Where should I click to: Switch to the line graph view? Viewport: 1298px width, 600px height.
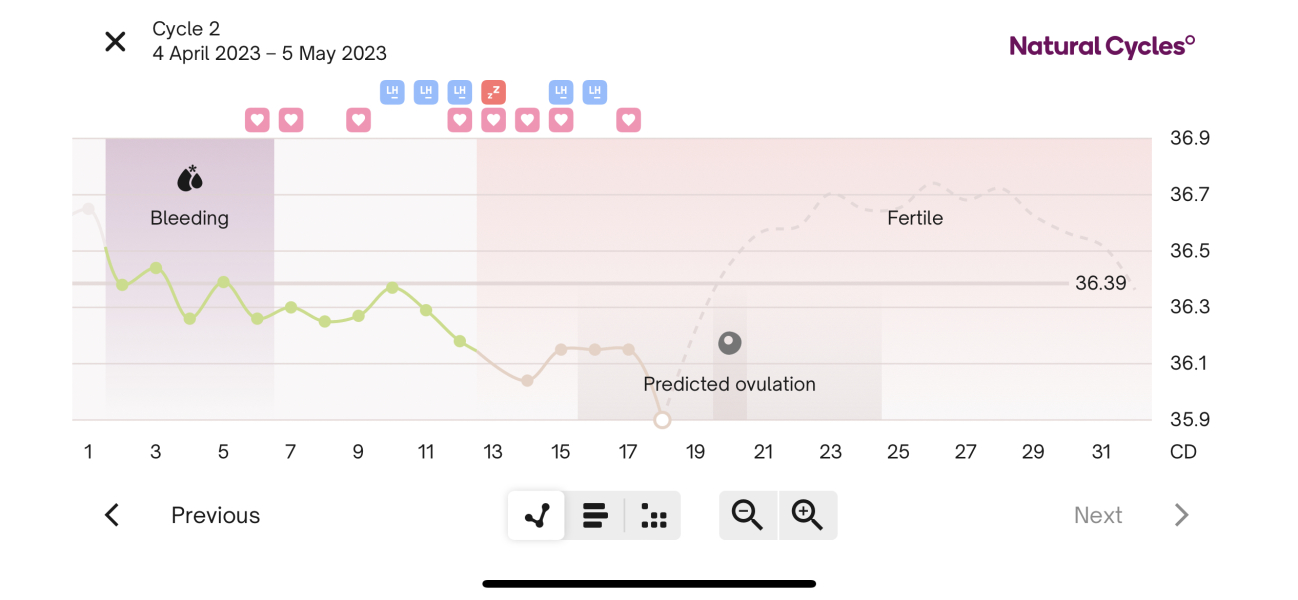pos(537,516)
